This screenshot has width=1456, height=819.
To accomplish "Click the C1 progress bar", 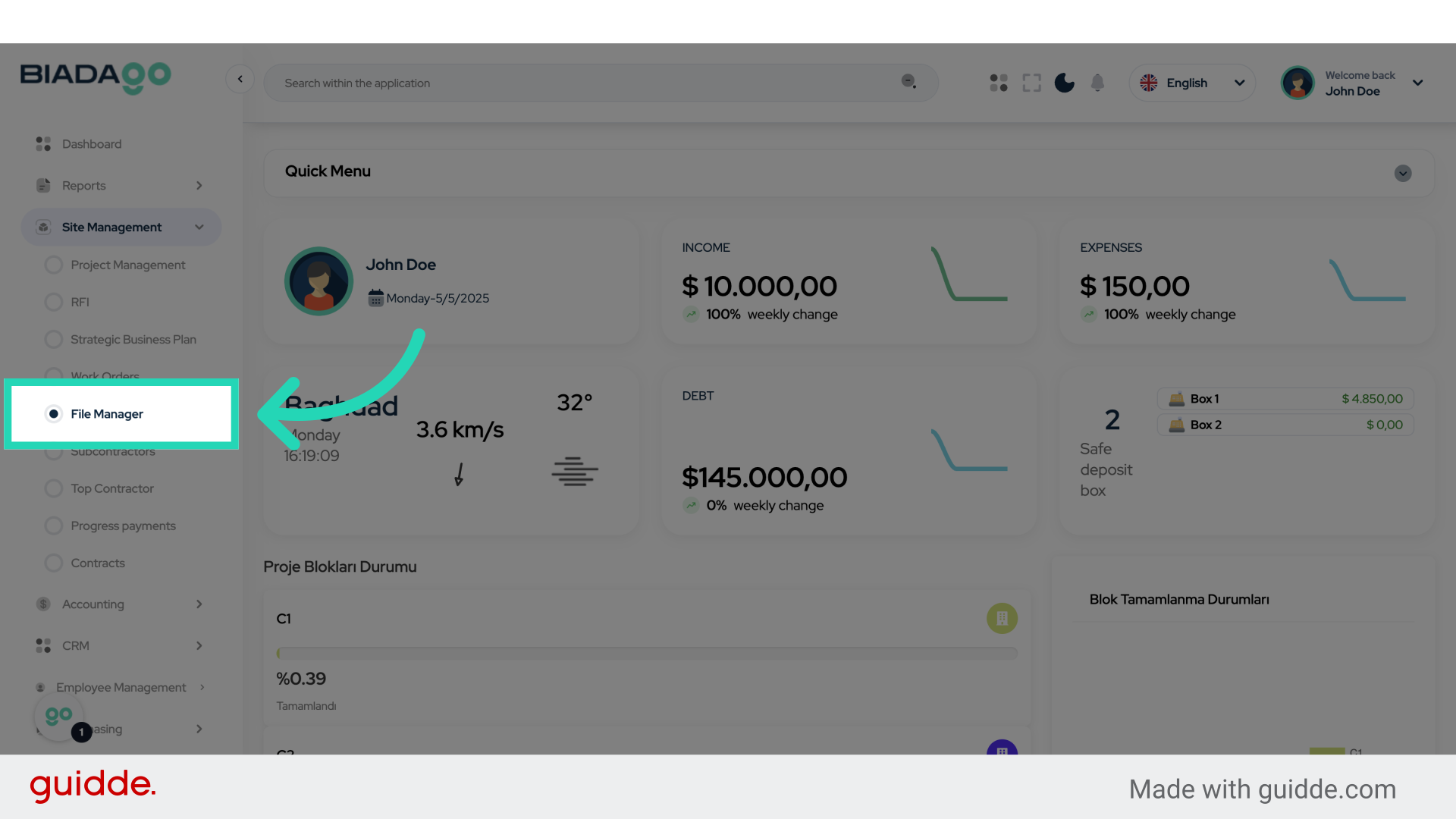I will [x=647, y=653].
